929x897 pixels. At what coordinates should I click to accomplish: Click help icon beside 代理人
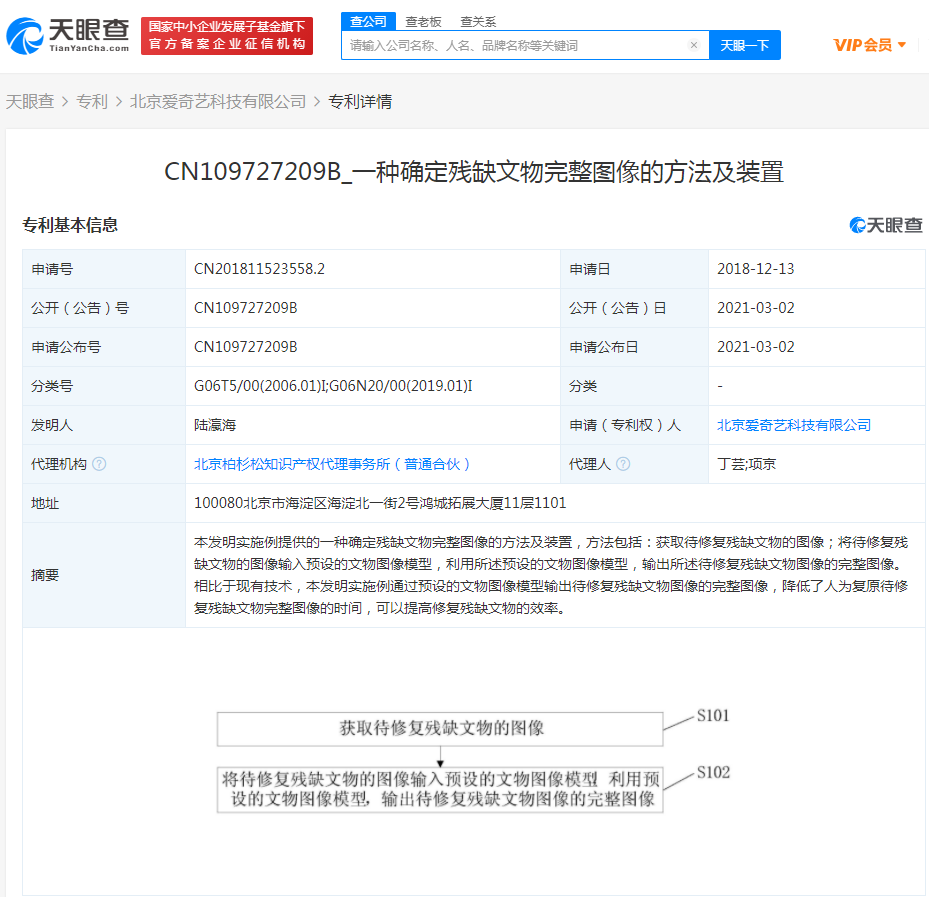tap(623, 464)
